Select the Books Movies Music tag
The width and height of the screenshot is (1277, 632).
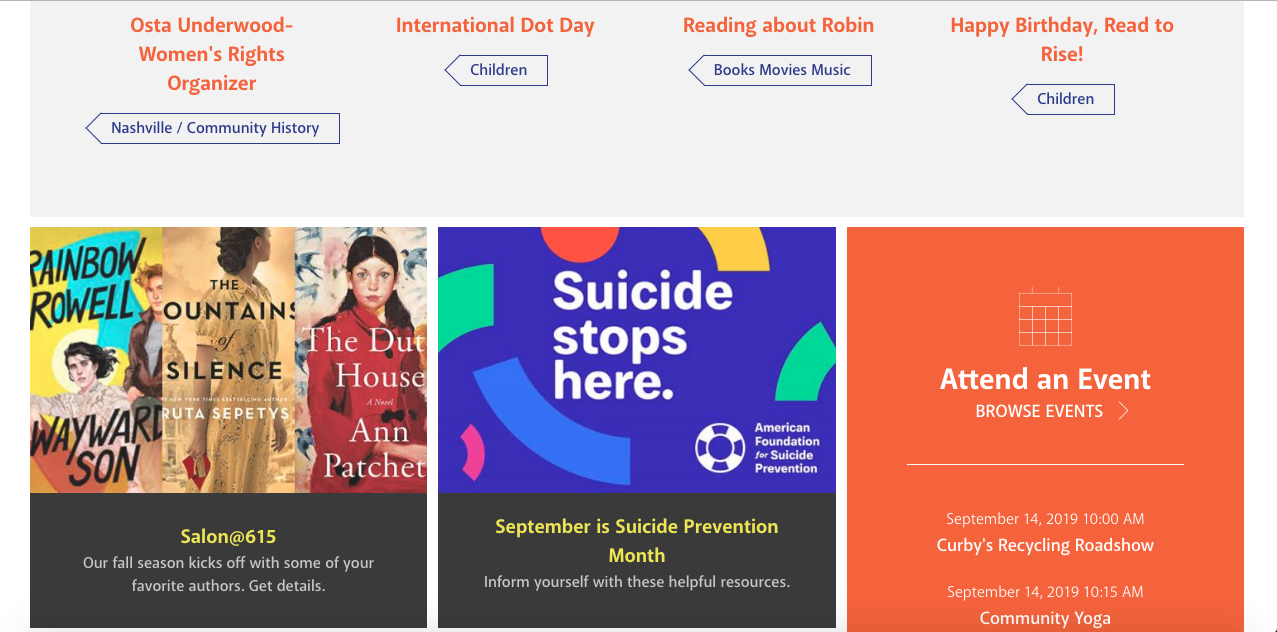coord(780,70)
